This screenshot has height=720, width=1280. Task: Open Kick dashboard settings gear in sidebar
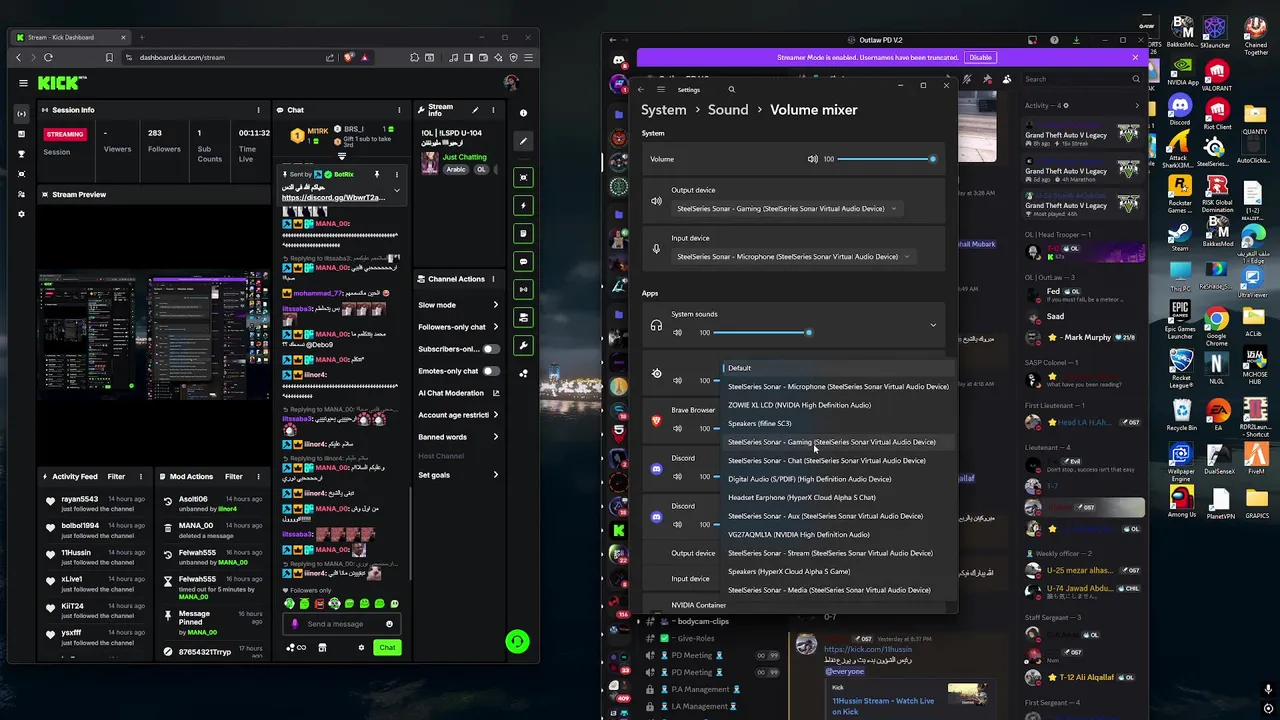pos(22,214)
